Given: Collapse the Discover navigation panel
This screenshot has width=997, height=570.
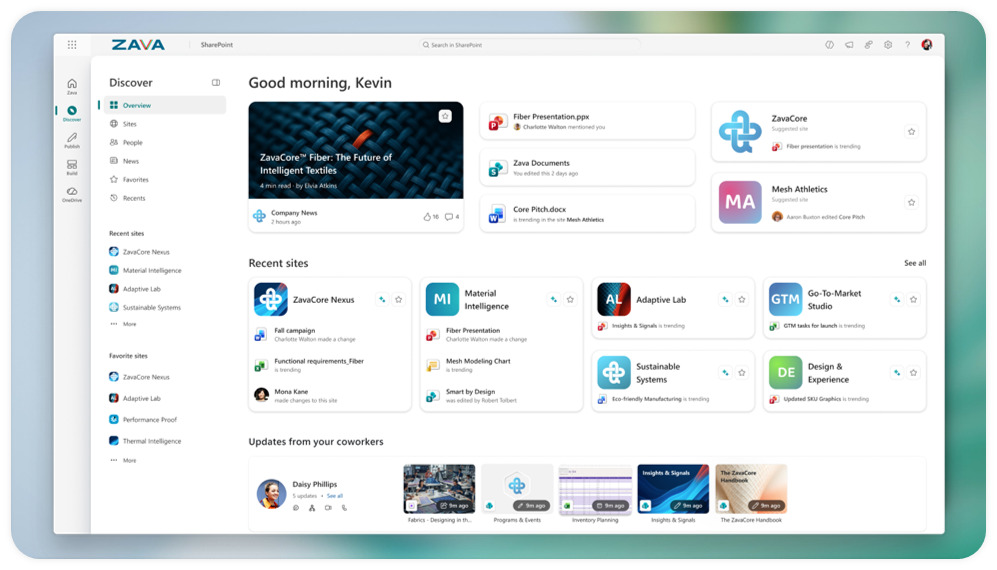Looking at the screenshot, I should pyautogui.click(x=216, y=83).
